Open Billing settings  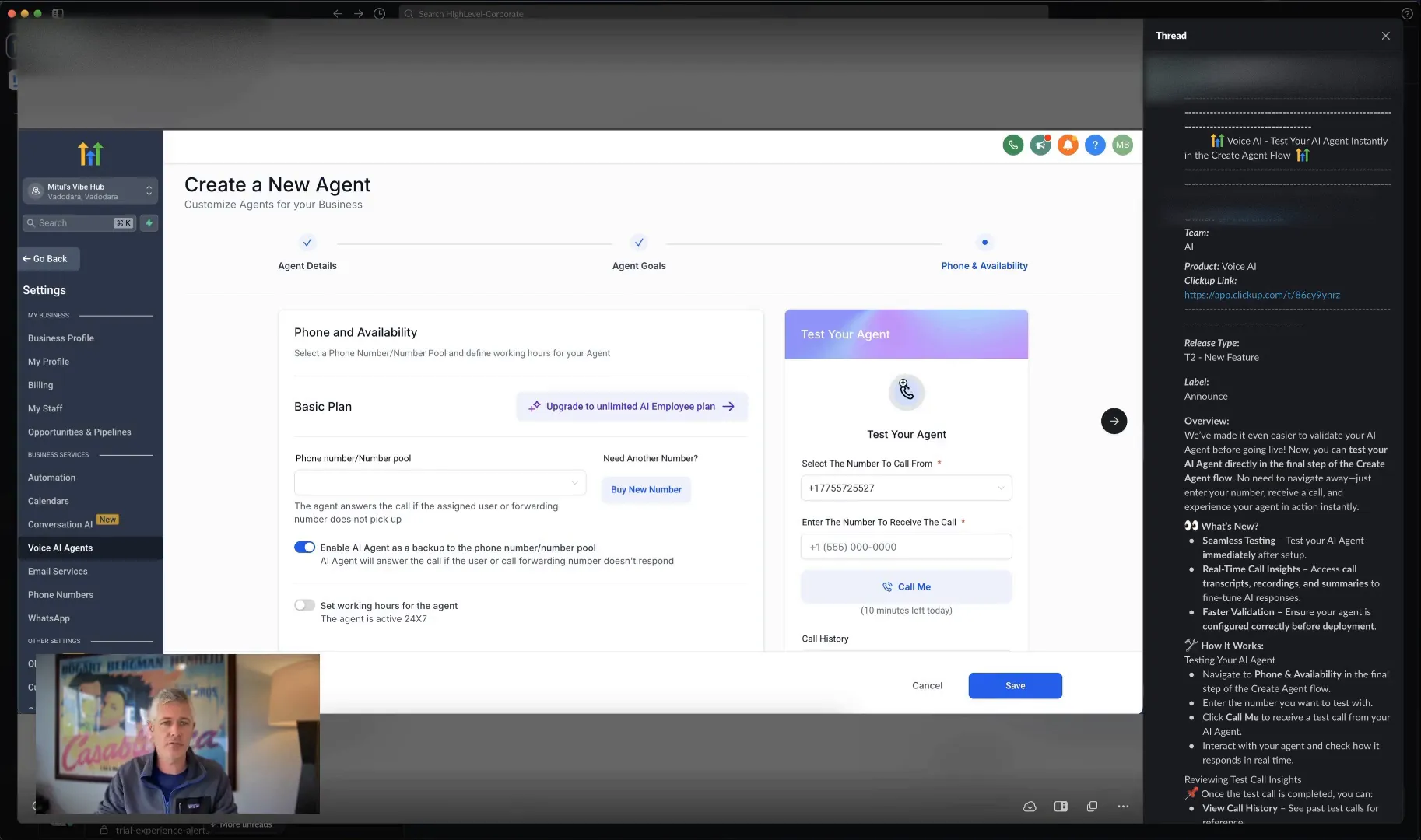(x=40, y=385)
